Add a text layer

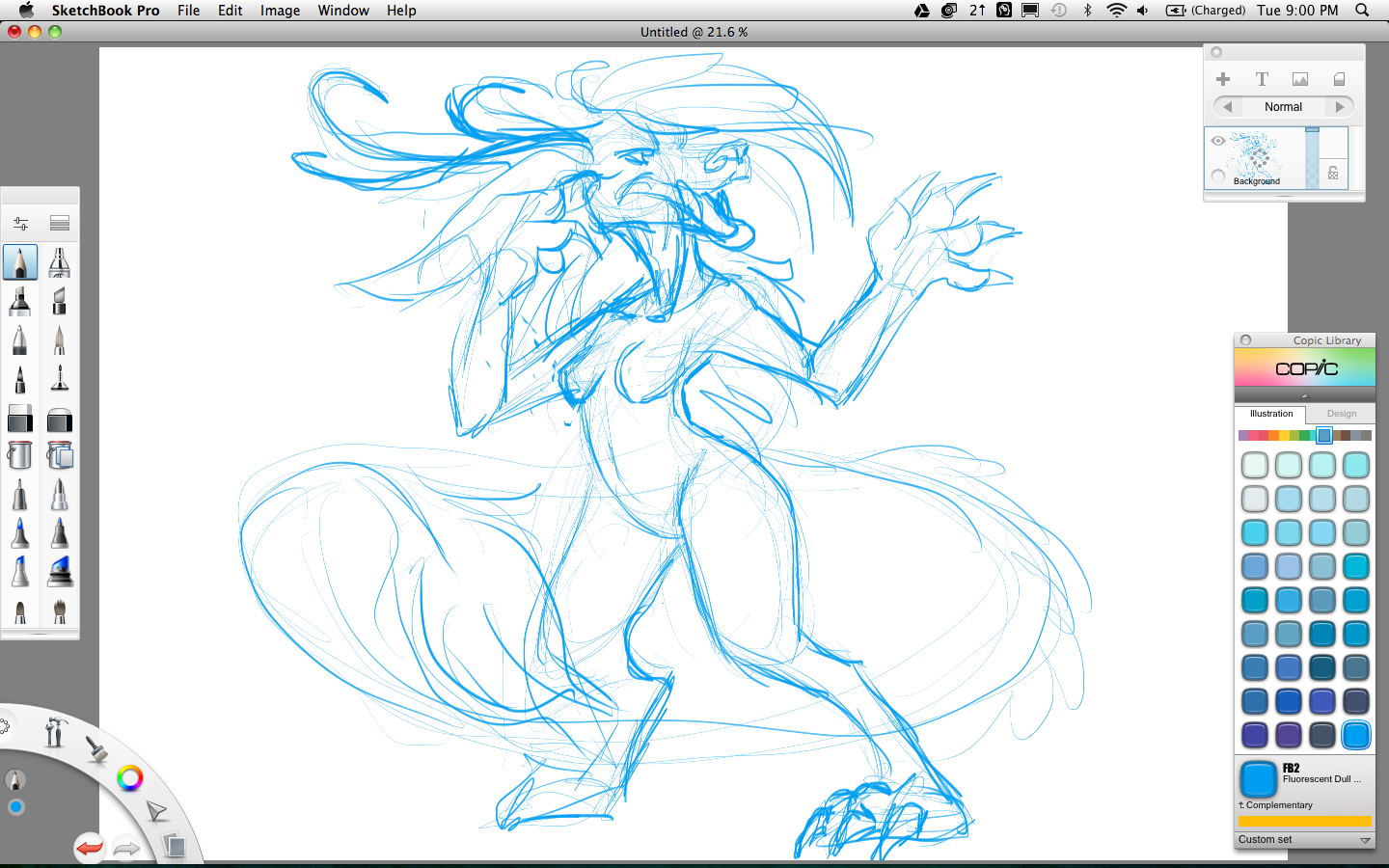(1262, 79)
